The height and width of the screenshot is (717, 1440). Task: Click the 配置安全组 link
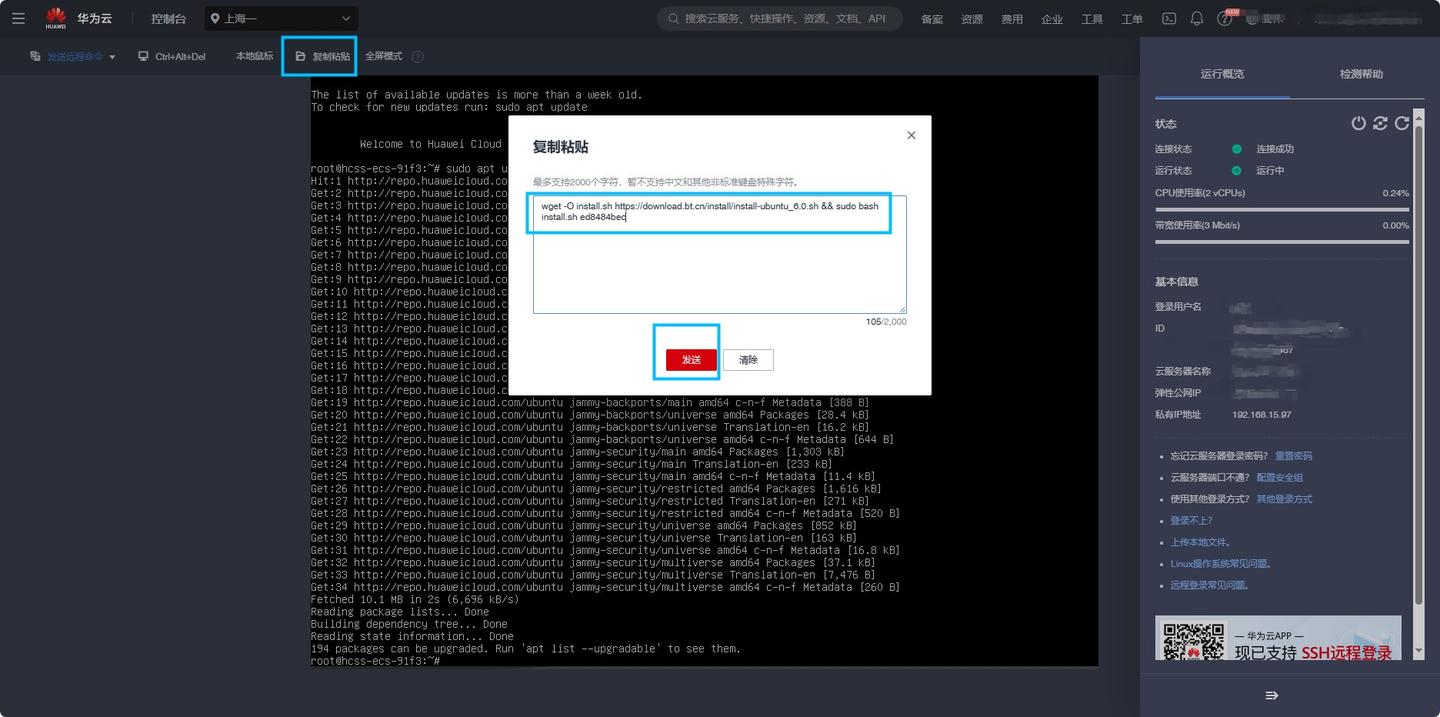pos(1279,478)
